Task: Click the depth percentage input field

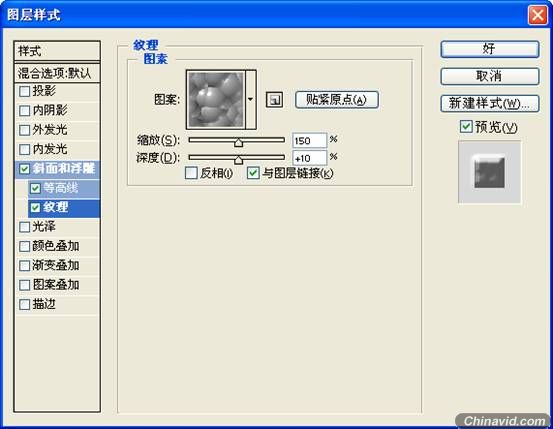Action: pos(309,158)
